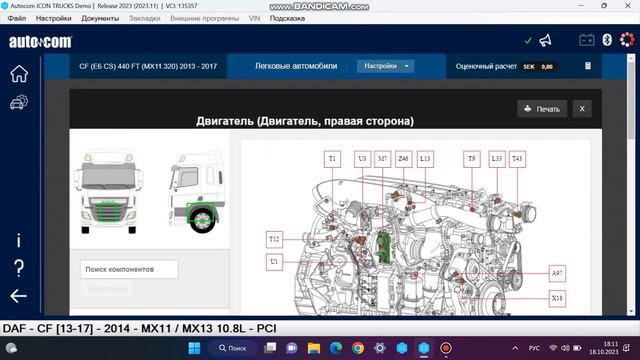Check the battery voltage icon
This screenshot has height=360, width=640.
[x=587, y=40]
